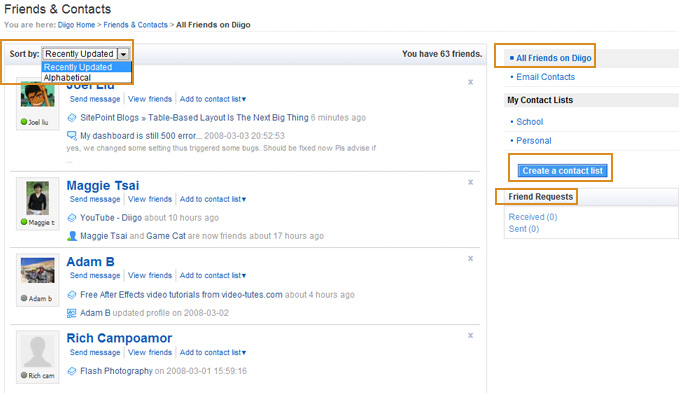Send message to Rich Campoamor
690x393 pixels.
tap(95, 352)
